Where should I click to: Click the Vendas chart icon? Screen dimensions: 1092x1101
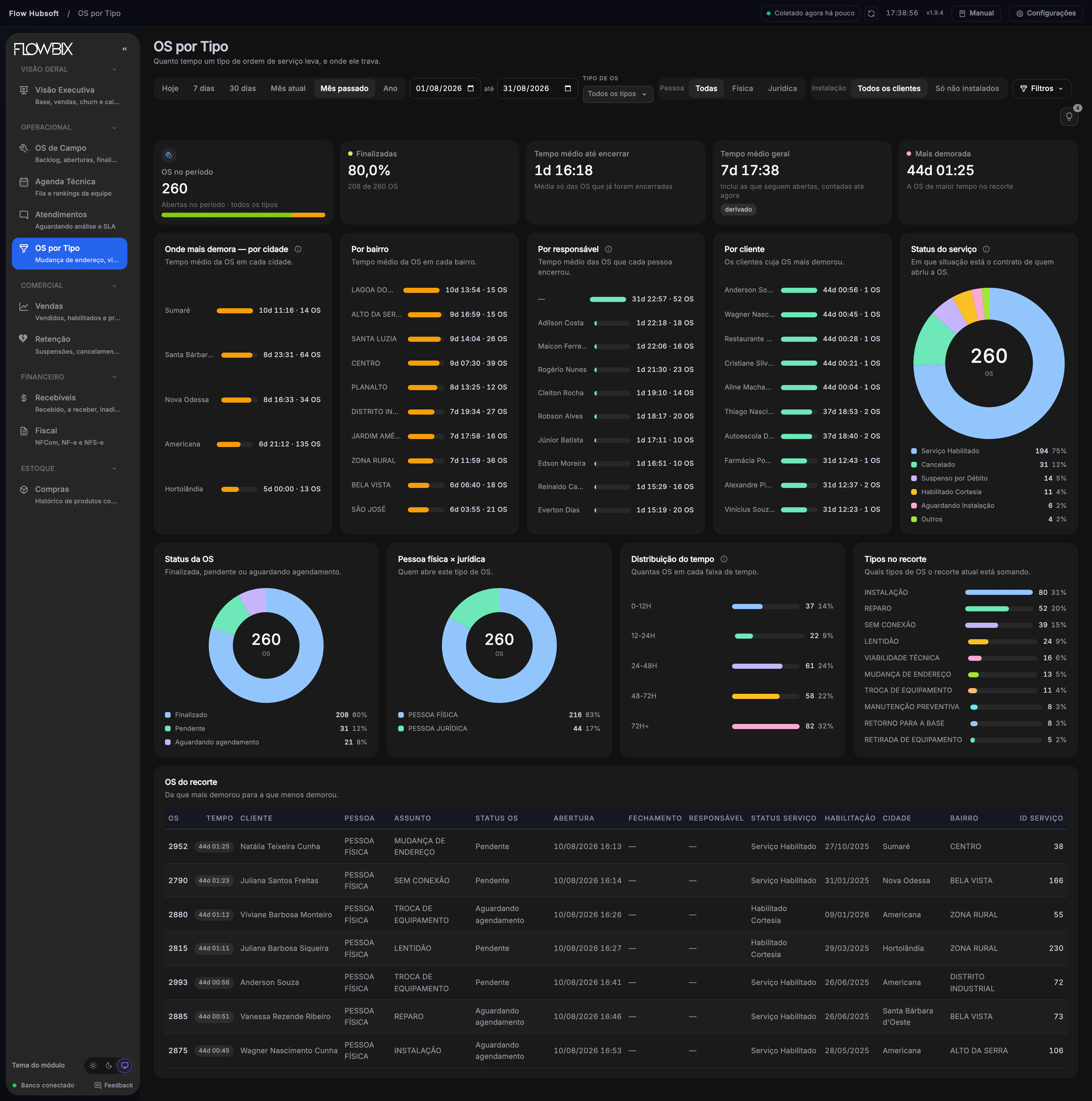pos(24,307)
